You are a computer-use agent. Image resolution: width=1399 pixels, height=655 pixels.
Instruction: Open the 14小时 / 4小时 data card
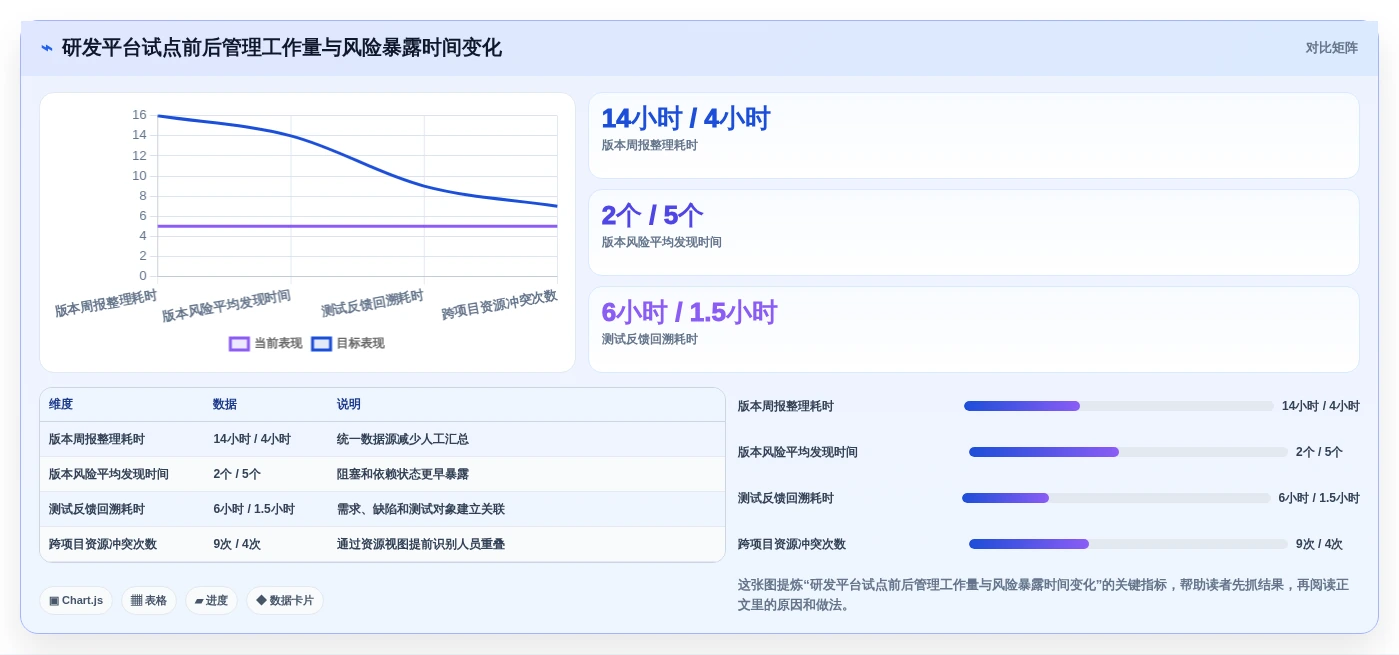974,135
